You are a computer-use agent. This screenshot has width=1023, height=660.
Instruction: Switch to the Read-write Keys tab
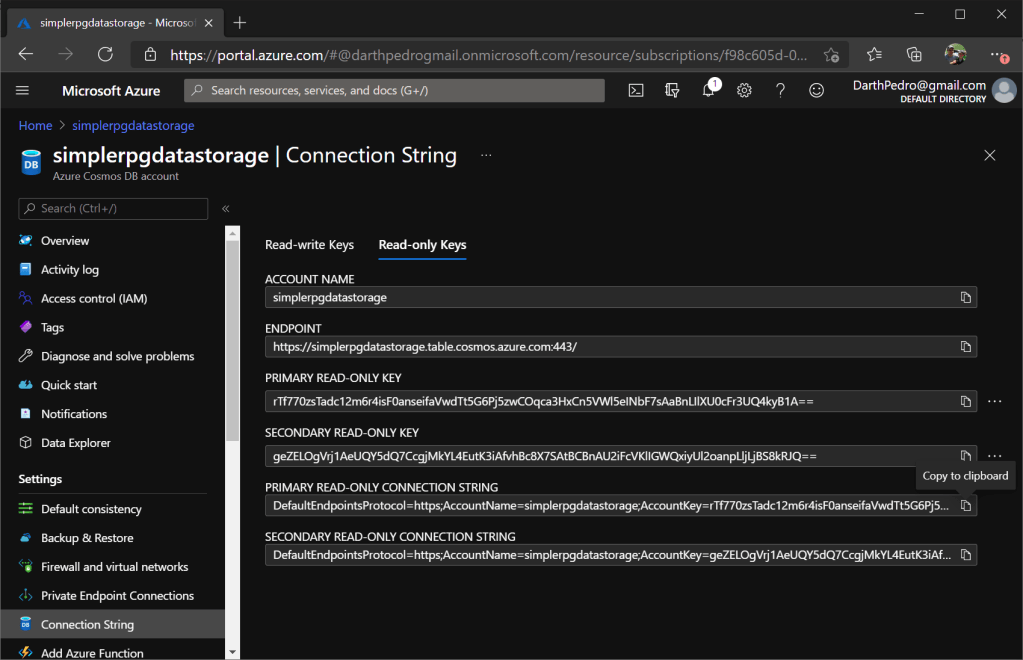point(309,245)
